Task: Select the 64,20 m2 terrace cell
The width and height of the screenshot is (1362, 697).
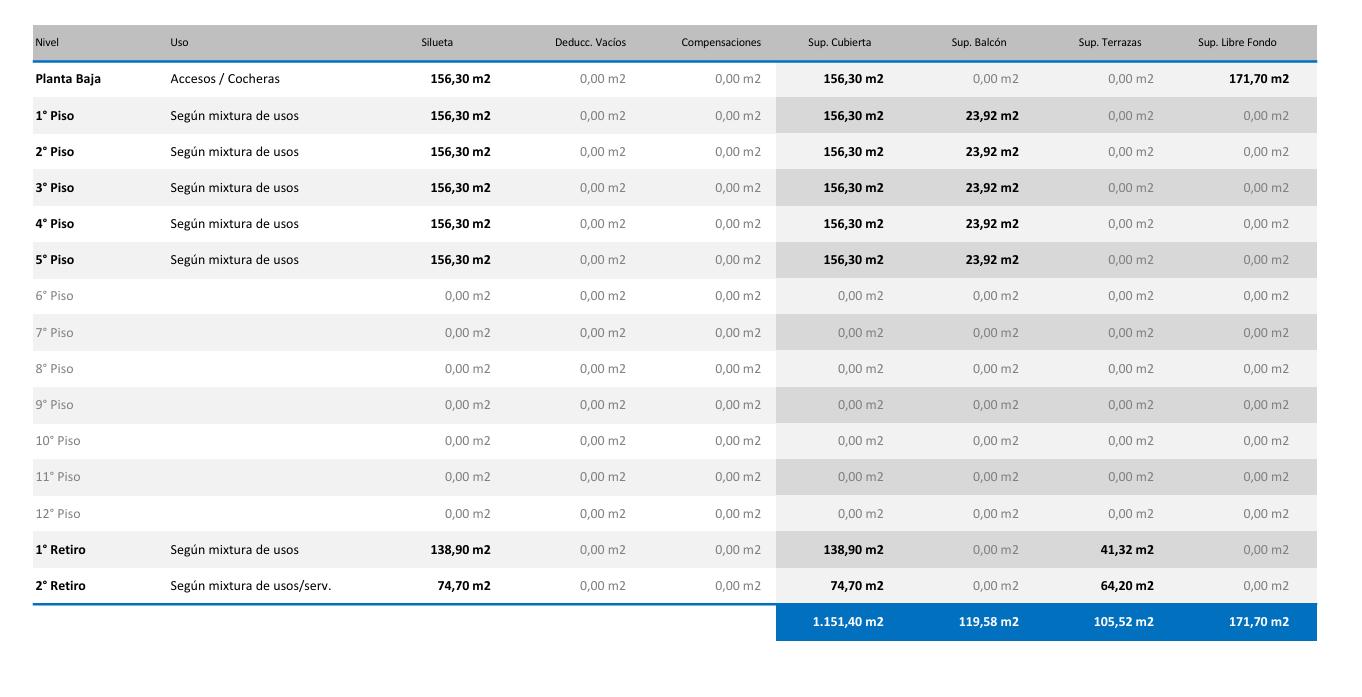Action: tap(1126, 586)
